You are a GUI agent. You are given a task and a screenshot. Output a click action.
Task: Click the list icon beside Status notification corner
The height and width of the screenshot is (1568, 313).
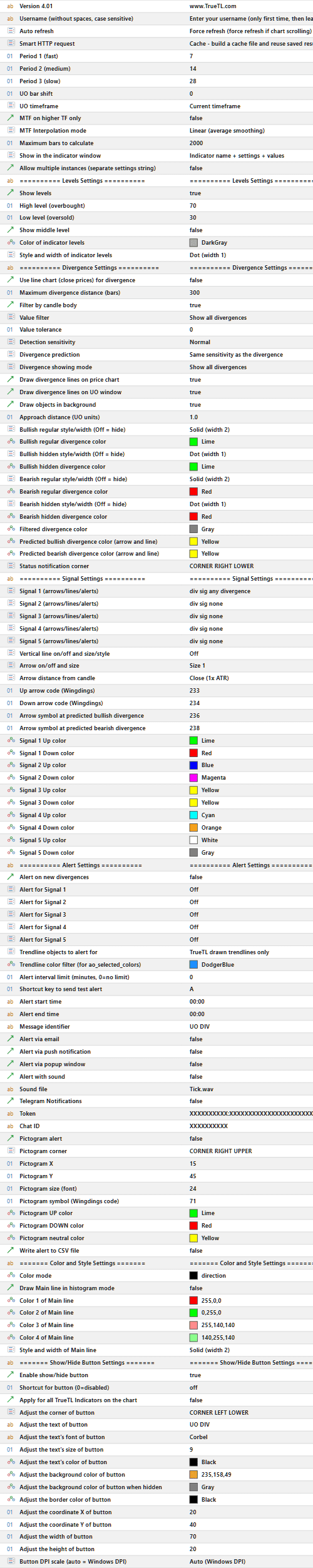[10, 566]
